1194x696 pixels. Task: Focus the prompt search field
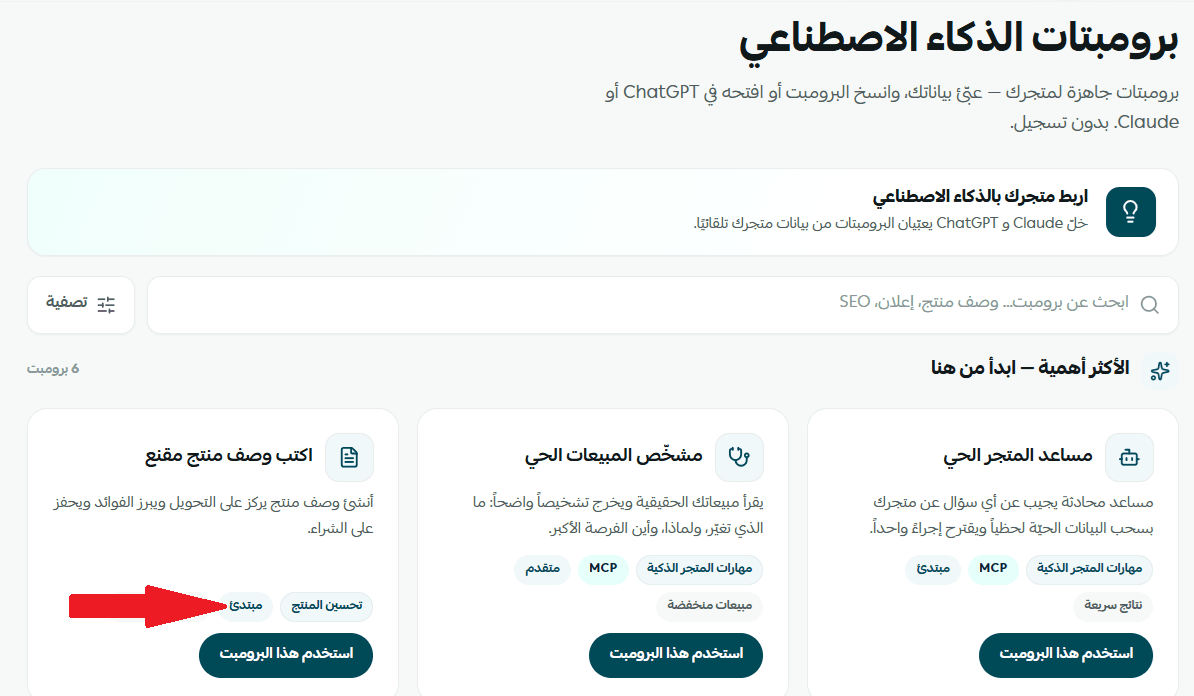(x=662, y=305)
